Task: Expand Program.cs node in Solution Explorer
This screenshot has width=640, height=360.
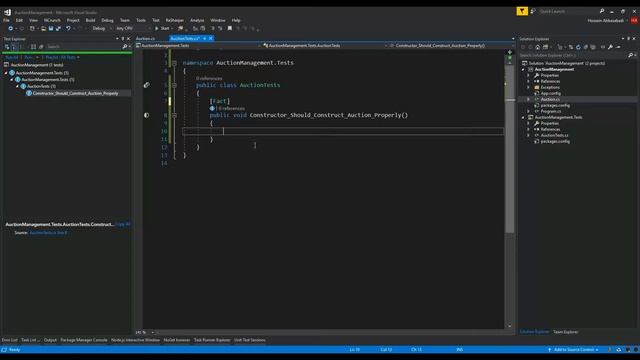Action: tap(529, 111)
